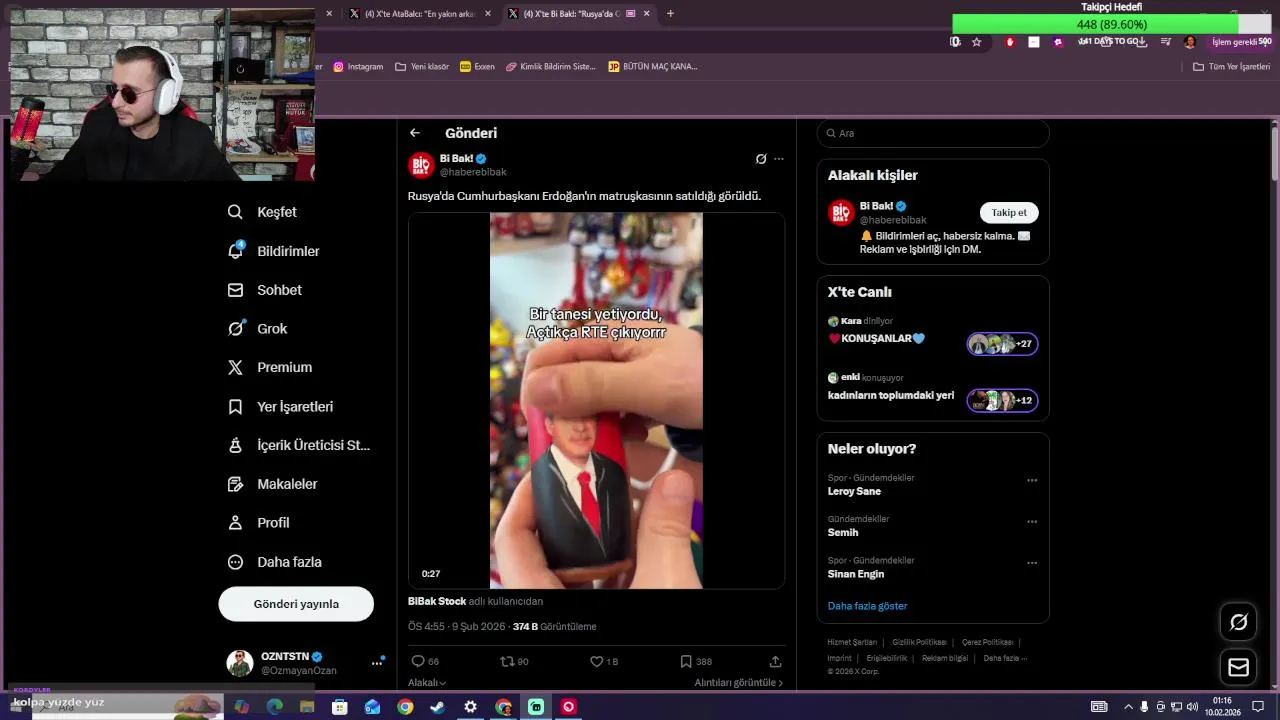The image size is (1280, 720).
Task: Go back with Gönderi arrow
Action: [x=415, y=133]
